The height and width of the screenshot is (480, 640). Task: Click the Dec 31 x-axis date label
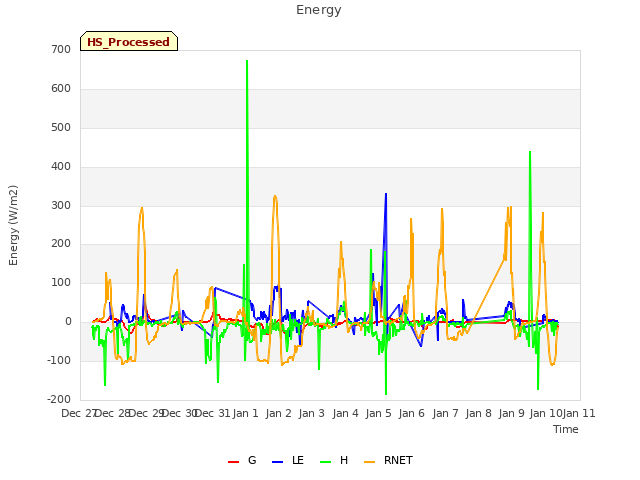coord(213,413)
